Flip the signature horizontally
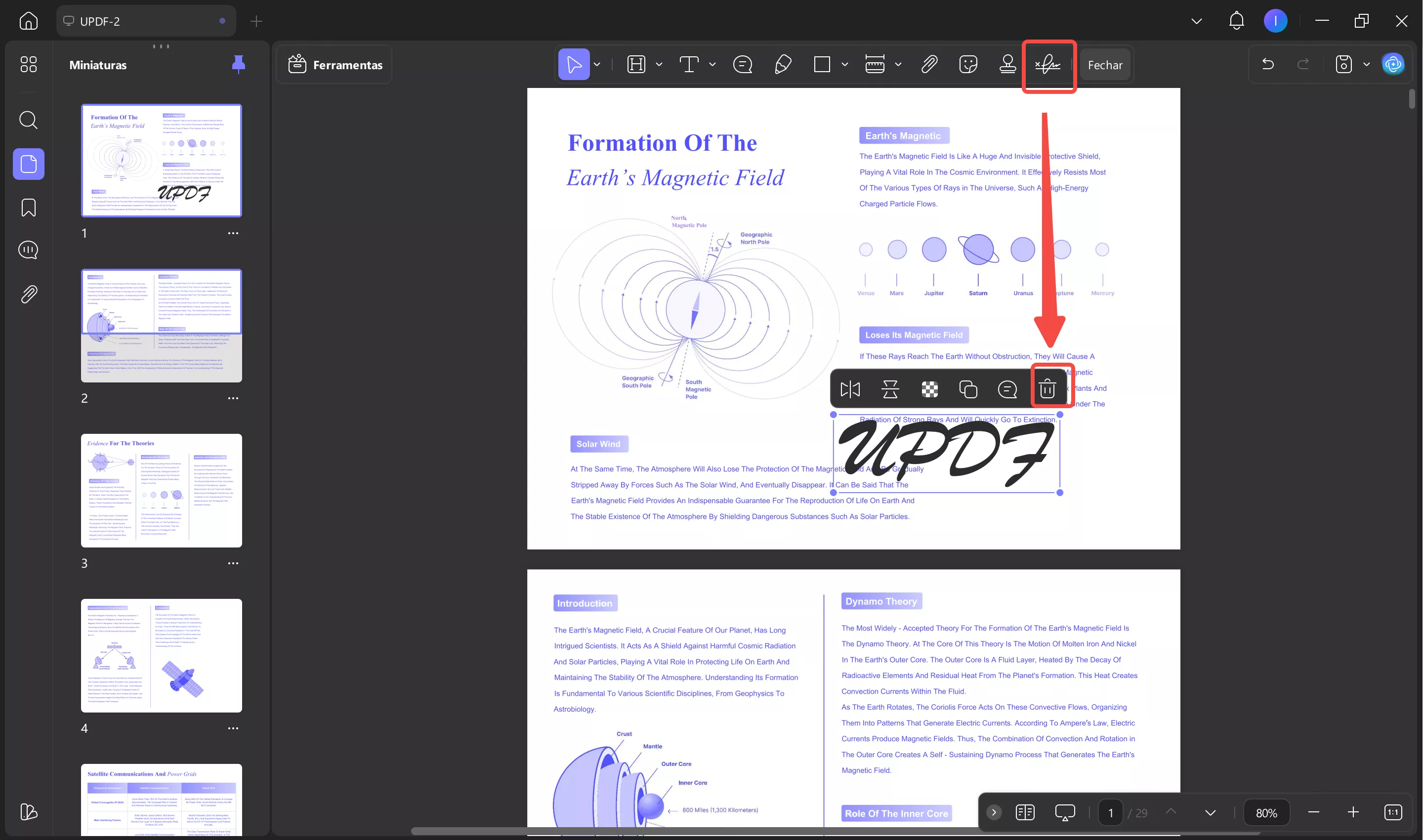1423x840 pixels. (850, 389)
